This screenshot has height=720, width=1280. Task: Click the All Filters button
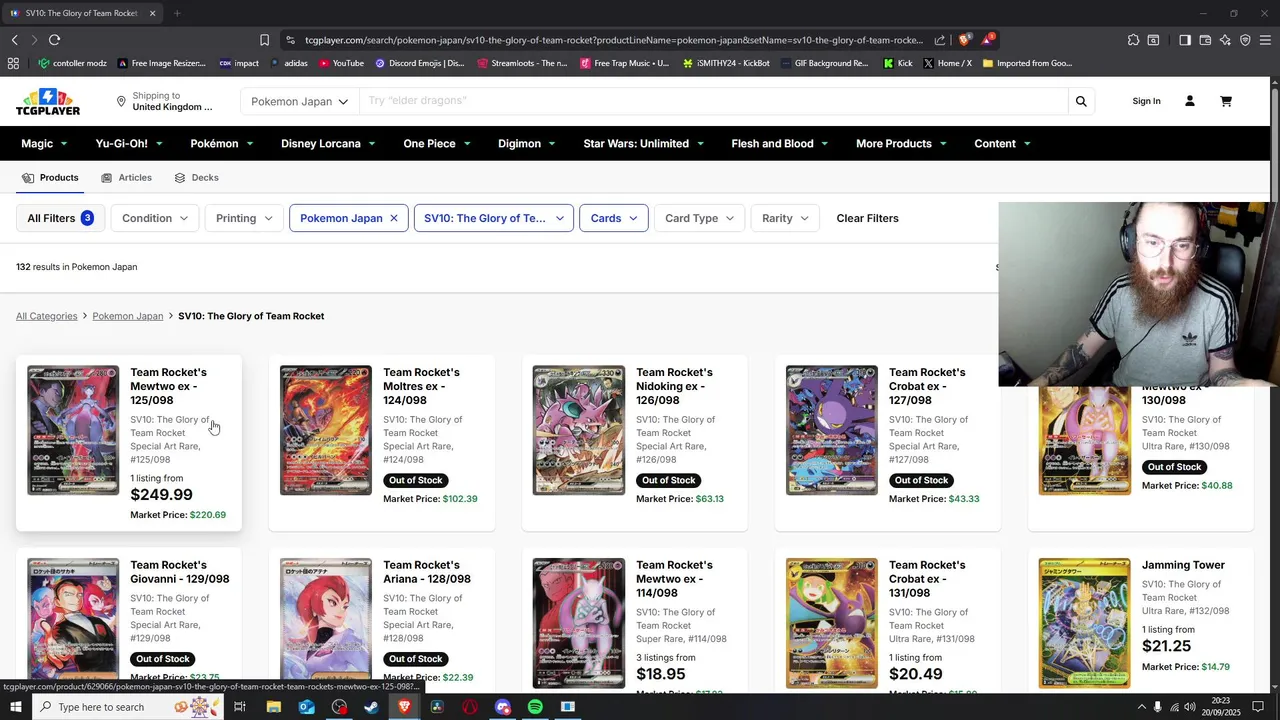pos(60,218)
